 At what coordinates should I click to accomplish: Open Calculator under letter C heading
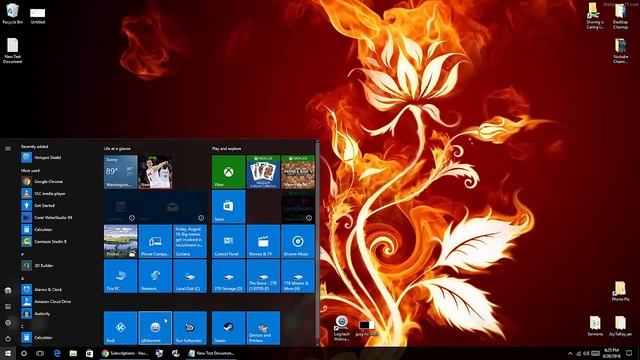pos(38,338)
